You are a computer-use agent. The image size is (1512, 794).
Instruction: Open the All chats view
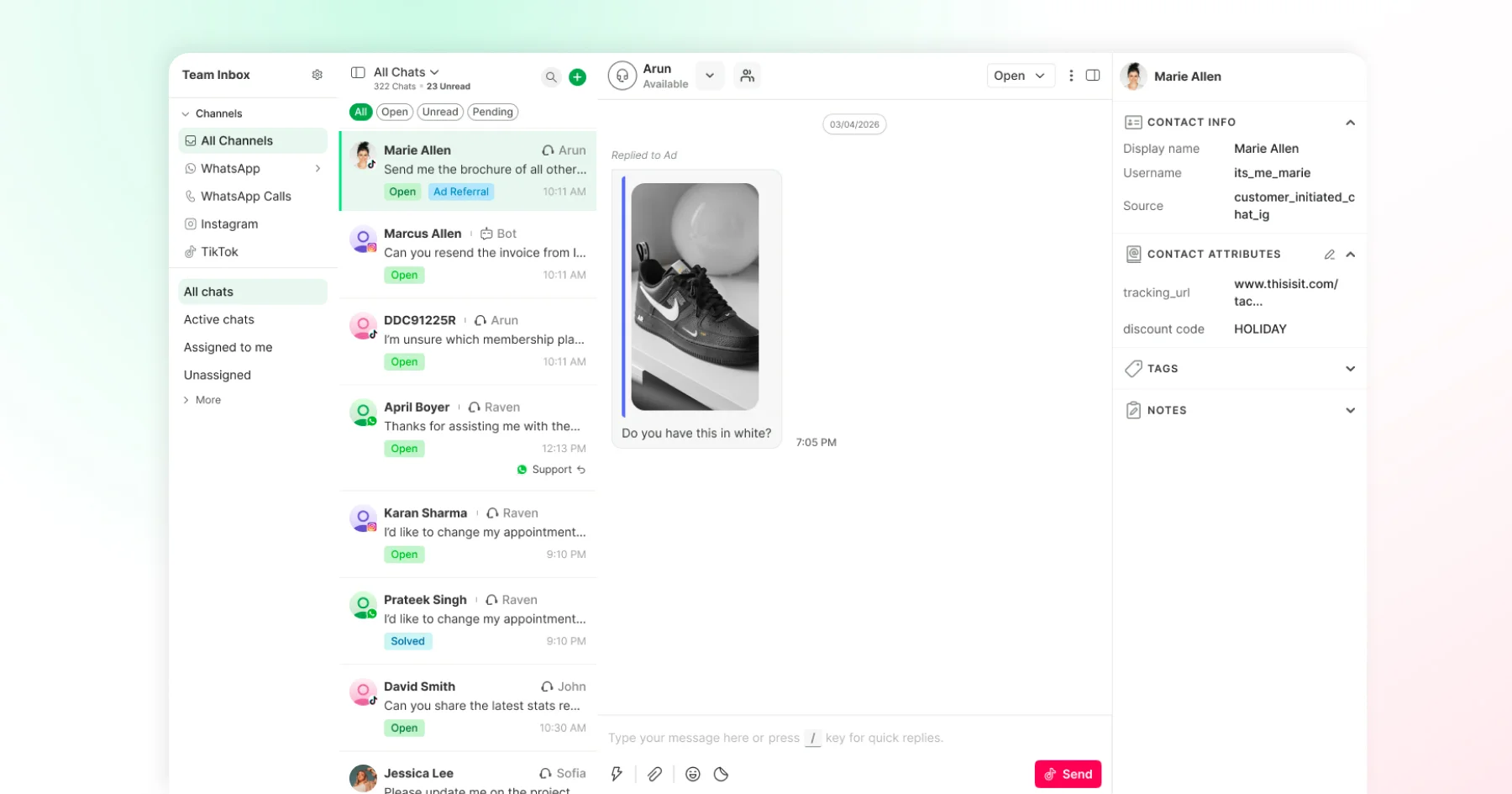pos(253,292)
